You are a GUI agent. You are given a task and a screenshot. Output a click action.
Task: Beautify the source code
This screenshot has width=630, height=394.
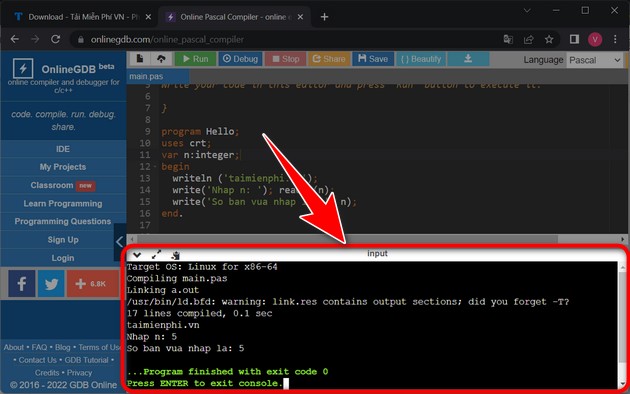(421, 59)
